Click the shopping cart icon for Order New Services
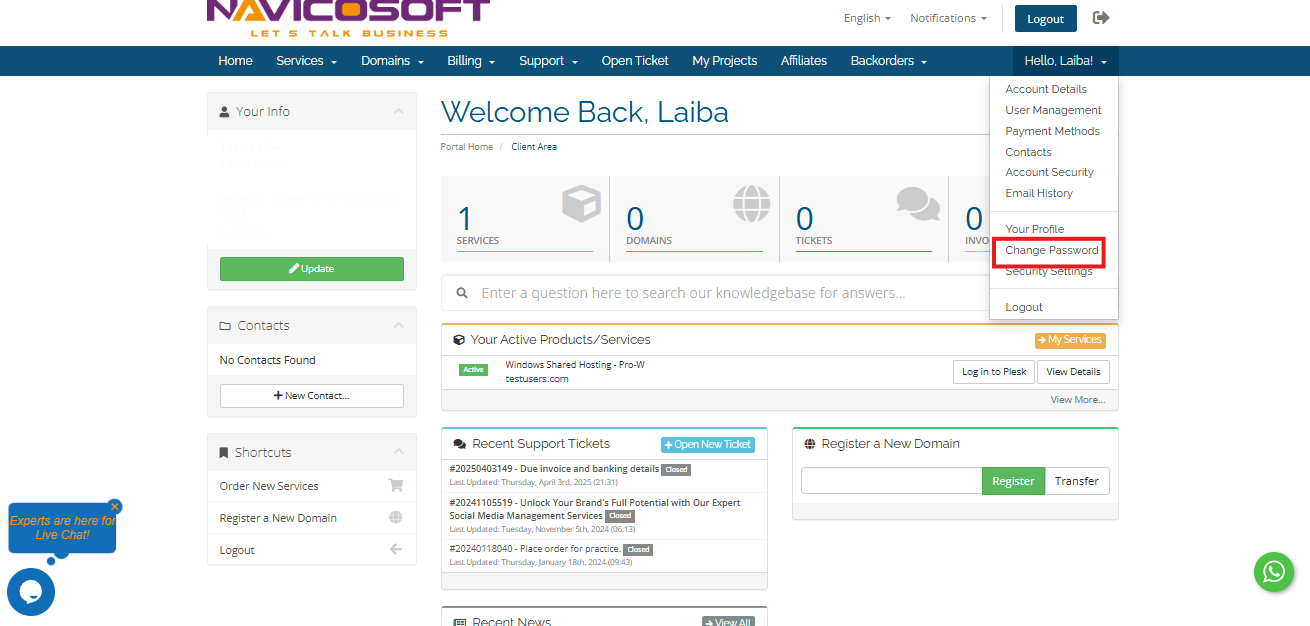This screenshot has height=626, width=1310. coord(395,486)
